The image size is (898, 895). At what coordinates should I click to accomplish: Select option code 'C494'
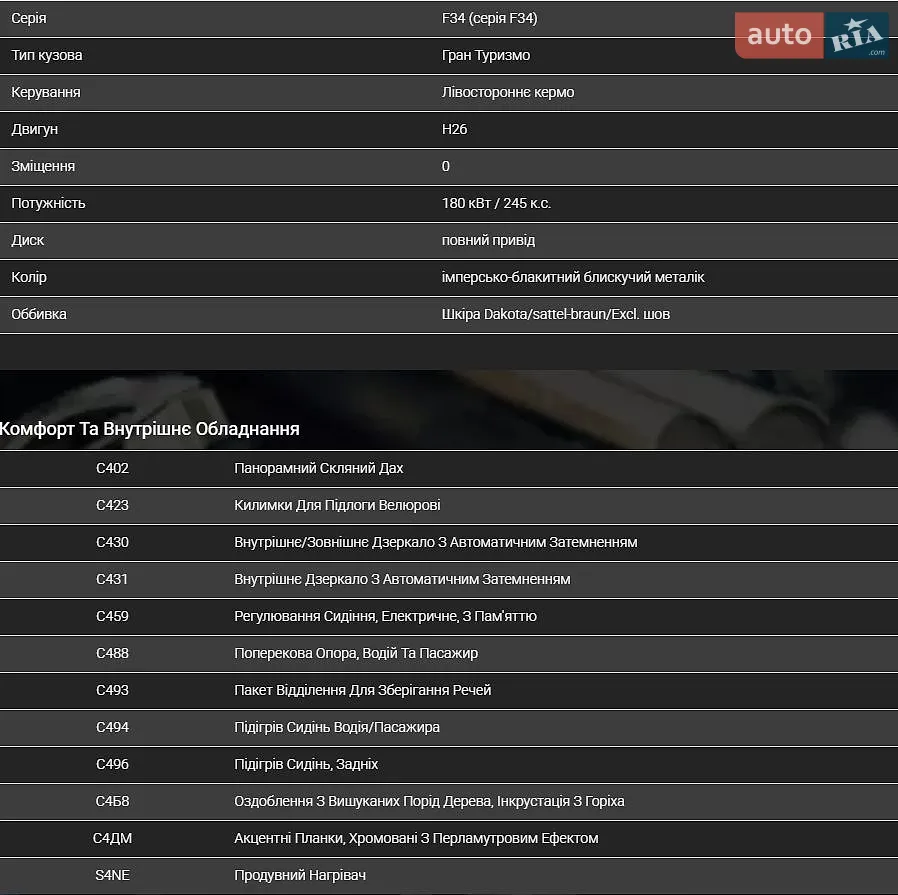[x=112, y=727]
